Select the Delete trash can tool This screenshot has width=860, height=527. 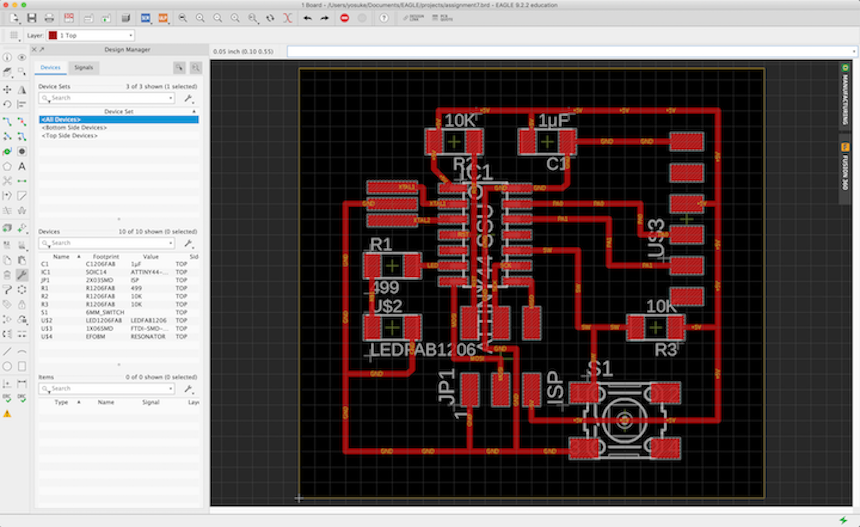7,273
